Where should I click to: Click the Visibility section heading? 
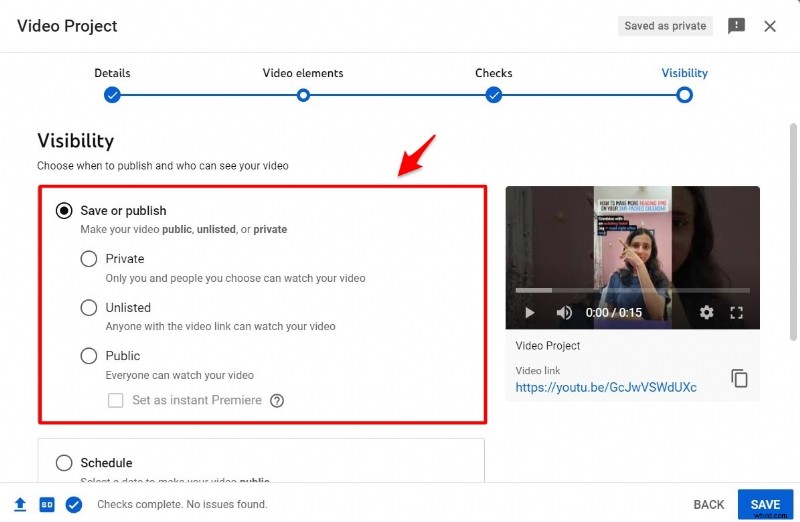pos(76,140)
